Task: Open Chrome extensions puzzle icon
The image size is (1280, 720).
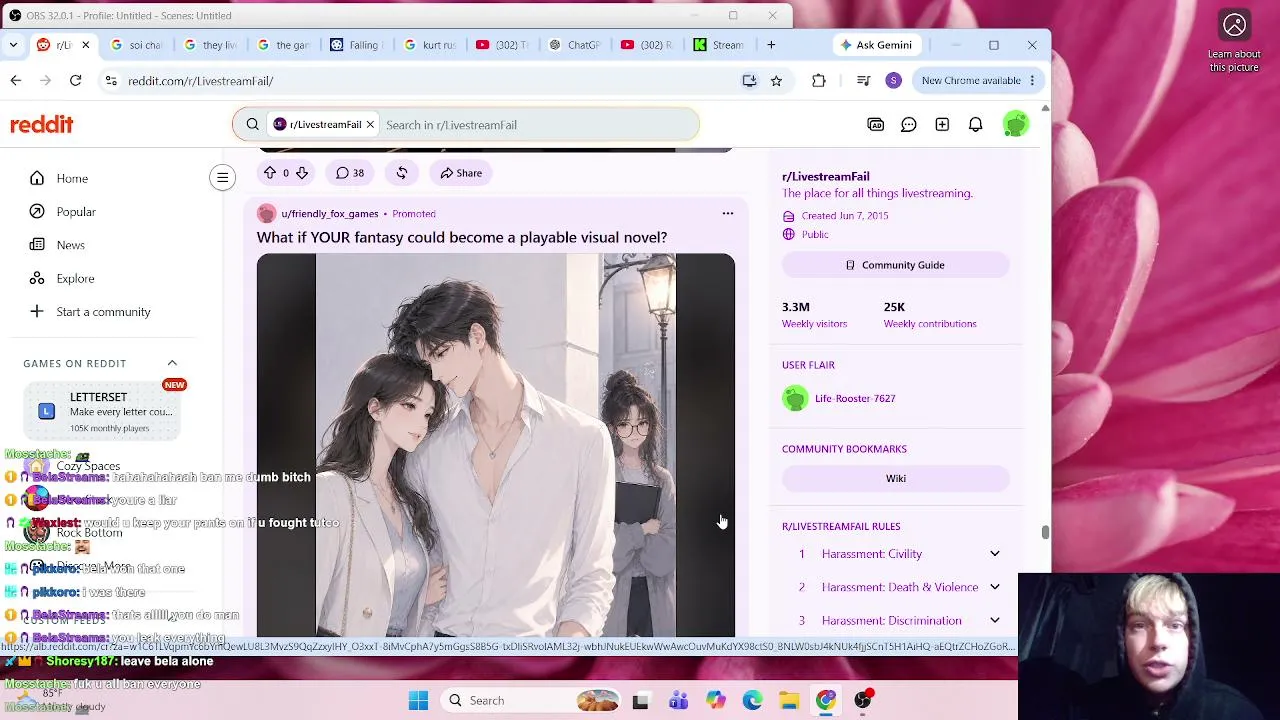Action: click(819, 81)
